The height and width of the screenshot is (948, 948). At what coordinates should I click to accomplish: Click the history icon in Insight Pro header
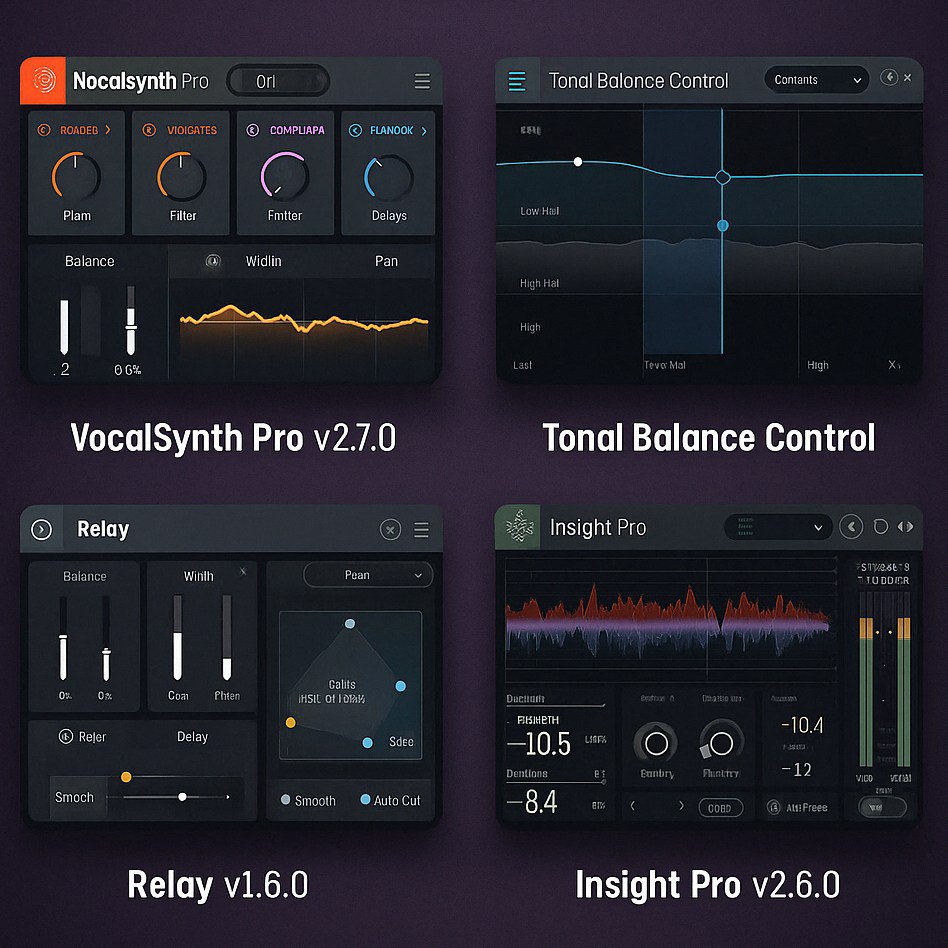[882, 527]
